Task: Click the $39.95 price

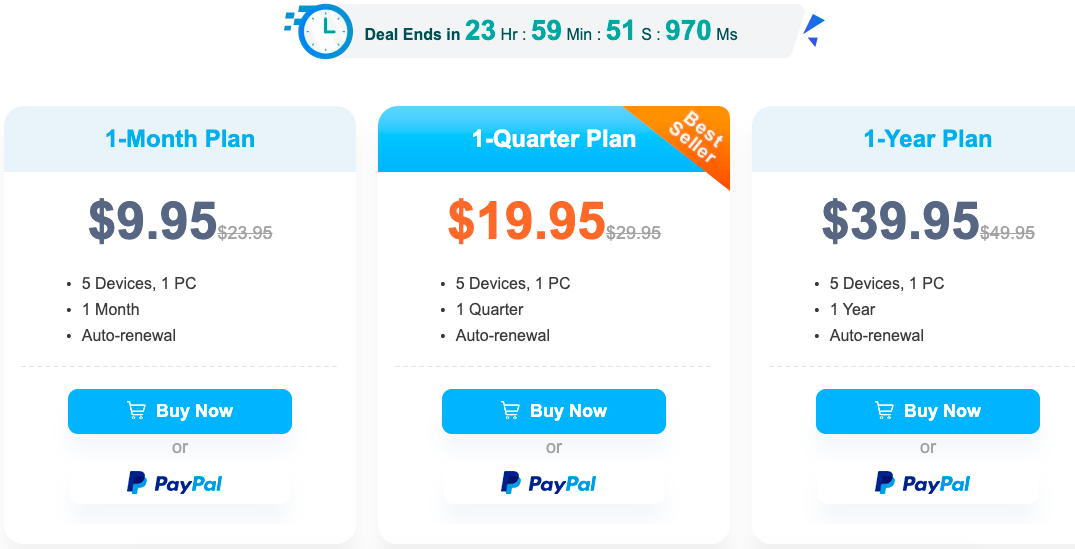Action: [x=900, y=221]
